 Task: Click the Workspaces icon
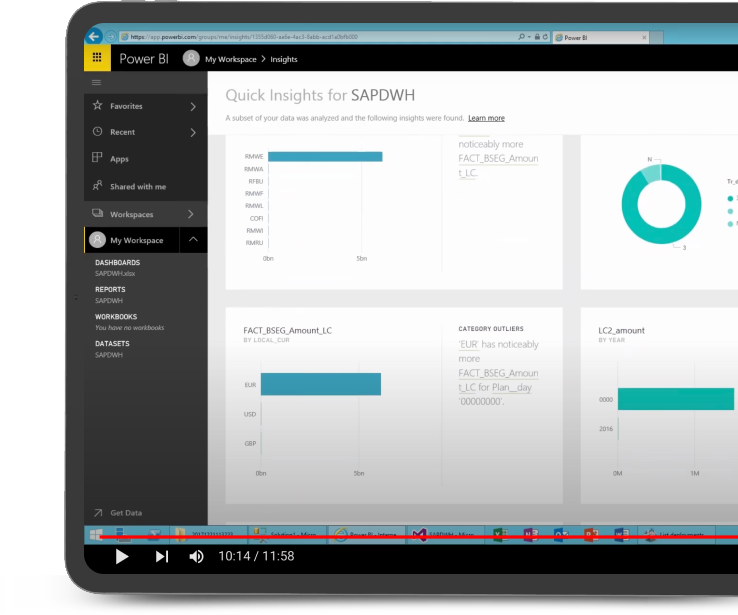tap(97, 213)
